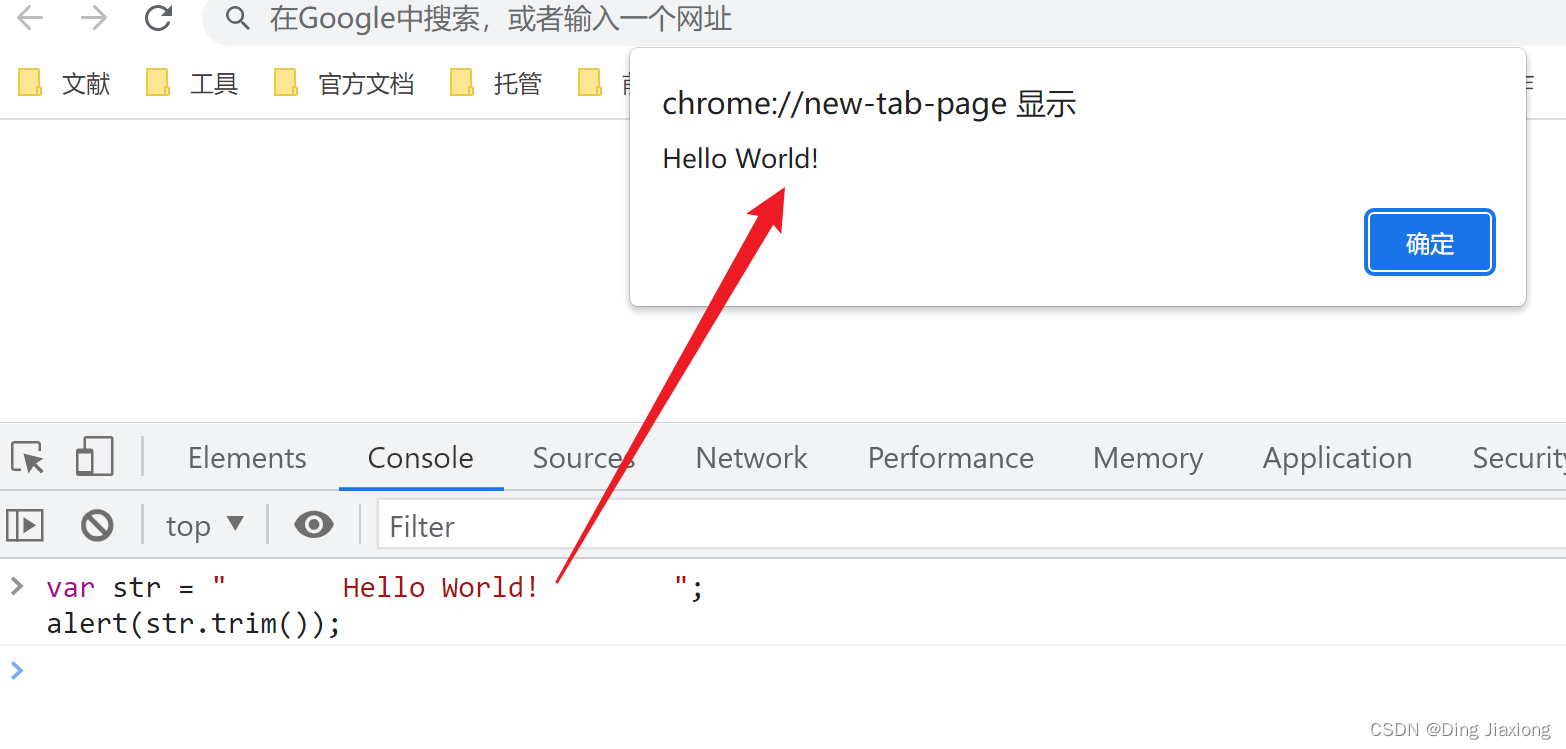This screenshot has width=1566, height=749.
Task: Click the search magnifier in address bar
Action: 237,18
